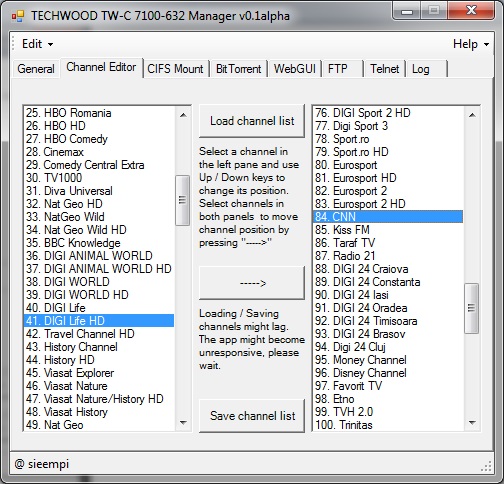The height and width of the screenshot is (484, 504).
Task: Select '28. Cinemax' channel
Action: [x=99, y=152]
